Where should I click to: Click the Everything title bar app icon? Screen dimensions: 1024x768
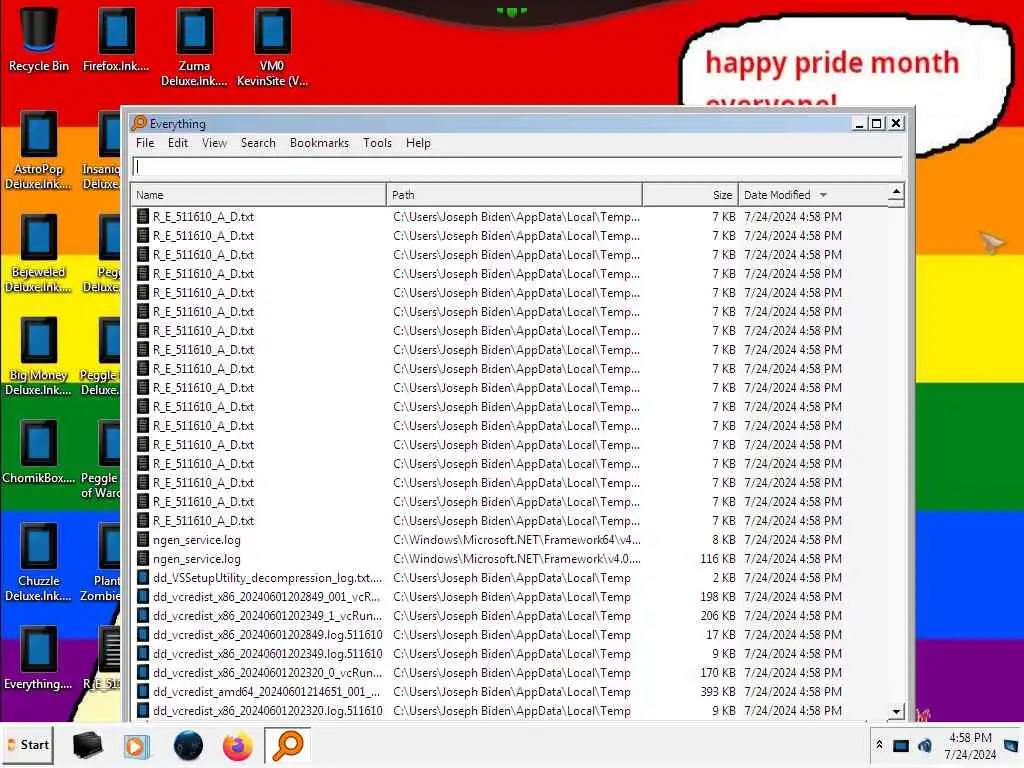pos(139,123)
